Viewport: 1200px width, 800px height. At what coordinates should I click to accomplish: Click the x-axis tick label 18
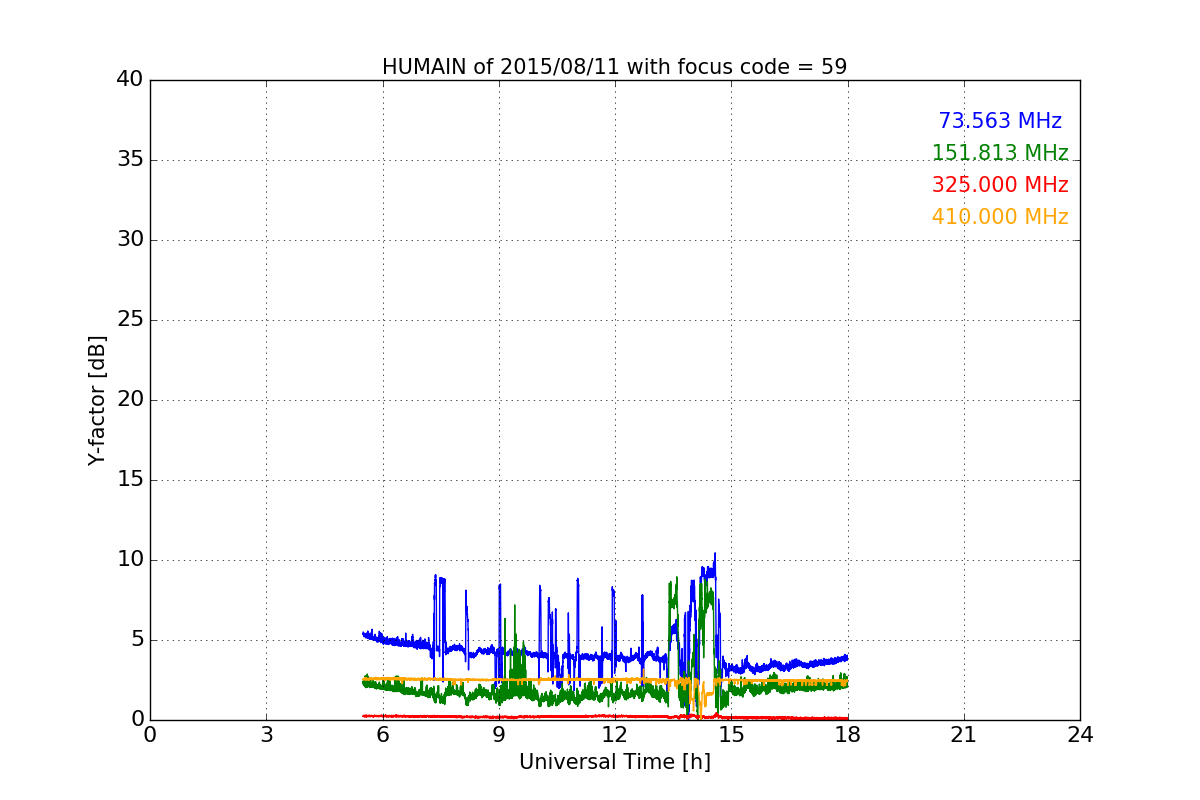click(x=848, y=735)
